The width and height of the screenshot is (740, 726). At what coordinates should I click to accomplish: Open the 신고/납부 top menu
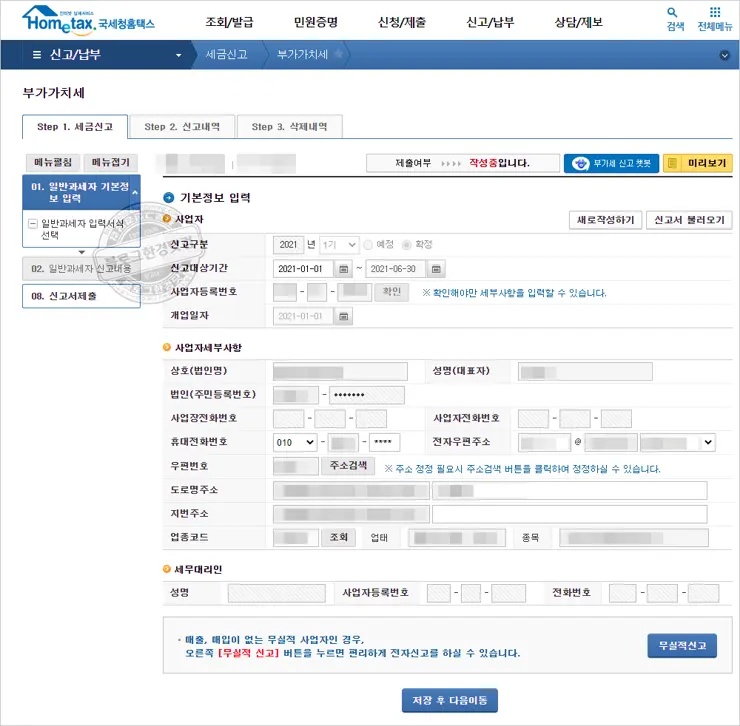pyautogui.click(x=490, y=22)
